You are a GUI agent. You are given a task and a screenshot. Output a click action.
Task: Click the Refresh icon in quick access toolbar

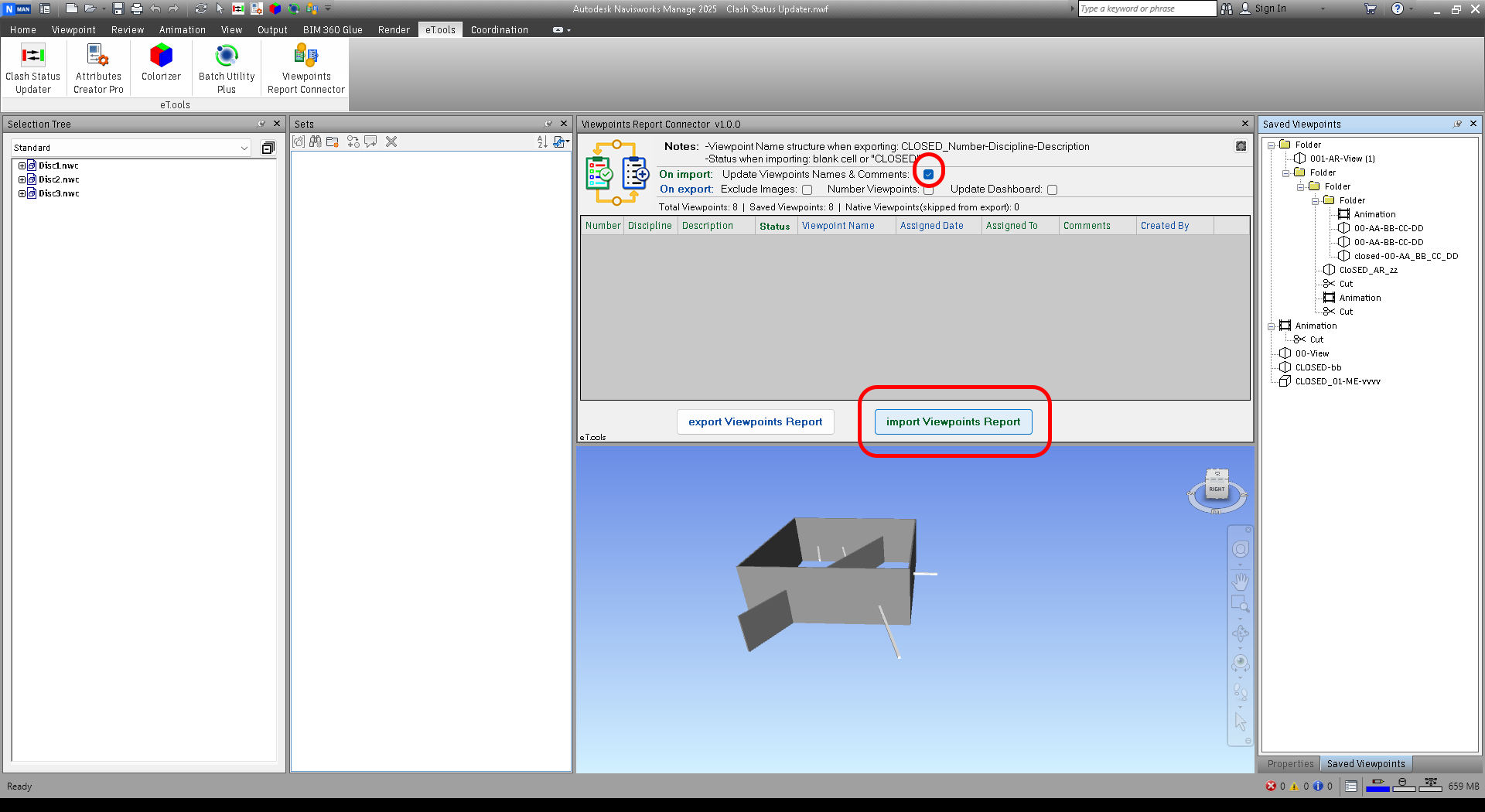[201, 9]
